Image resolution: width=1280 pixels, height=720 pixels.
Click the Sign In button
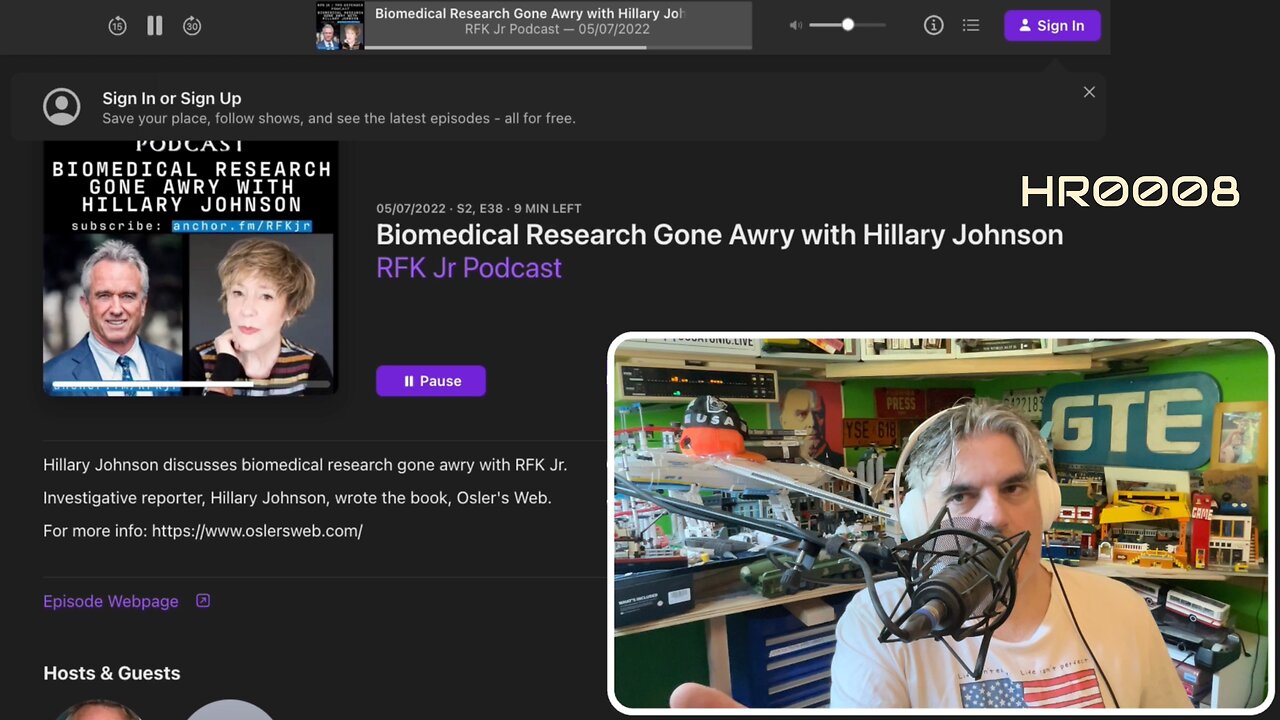coord(1052,26)
